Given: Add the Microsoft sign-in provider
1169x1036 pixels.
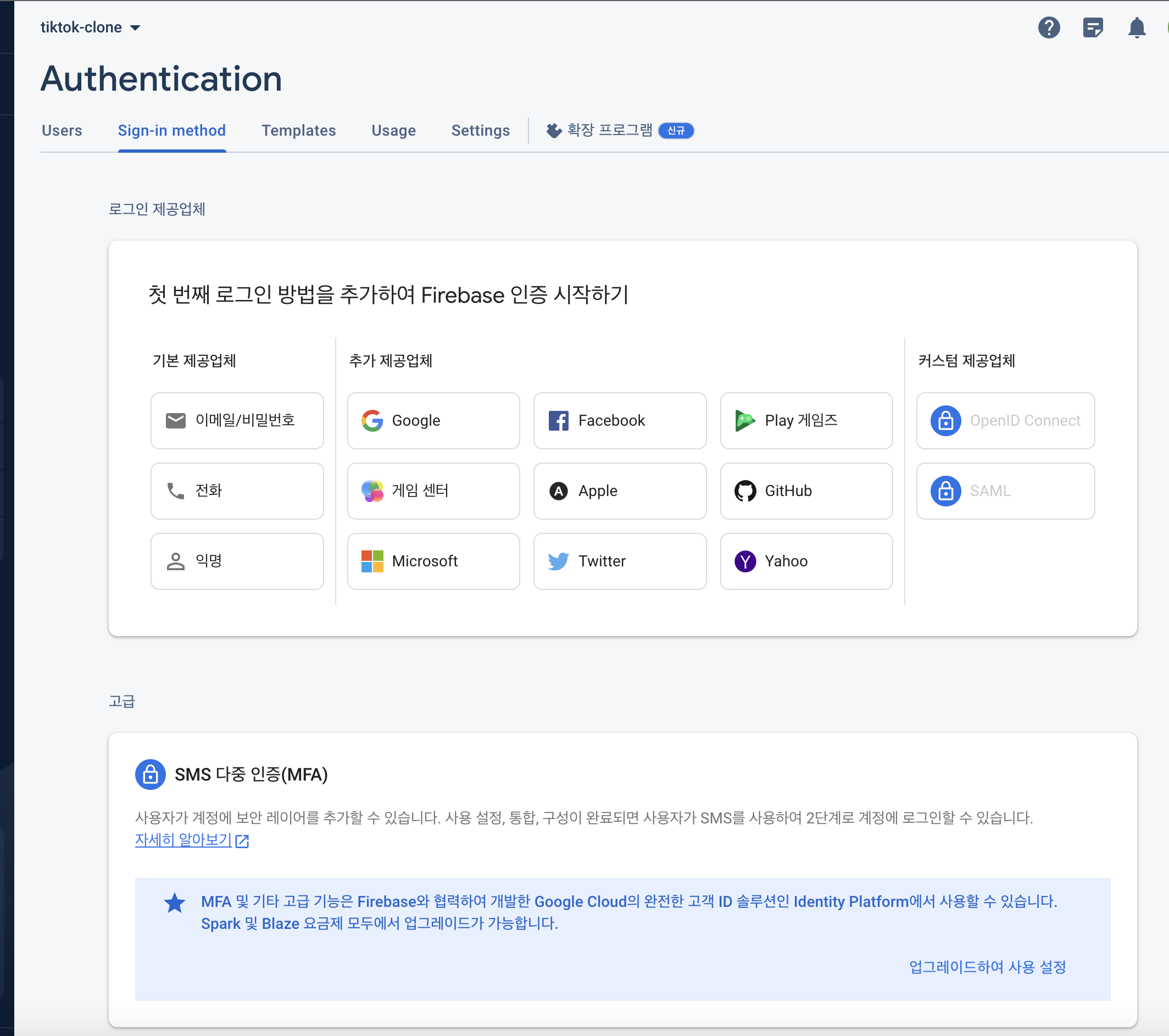Looking at the screenshot, I should (433, 561).
